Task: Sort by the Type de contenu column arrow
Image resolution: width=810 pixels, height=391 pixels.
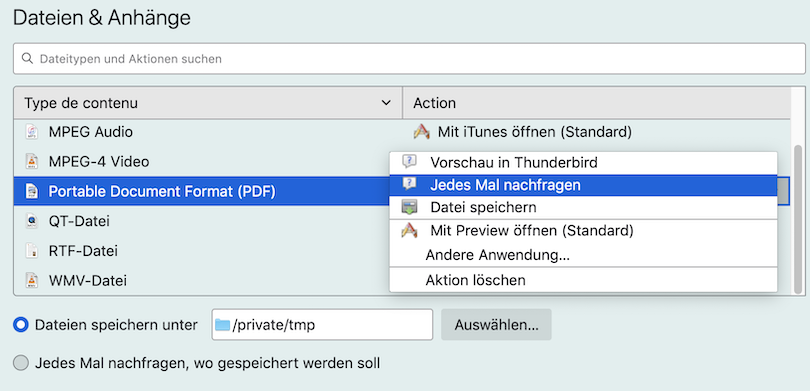Action: pyautogui.click(x=386, y=103)
